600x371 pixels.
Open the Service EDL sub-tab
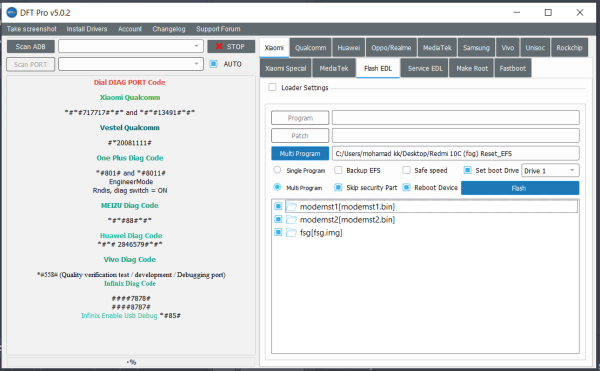(x=425, y=68)
